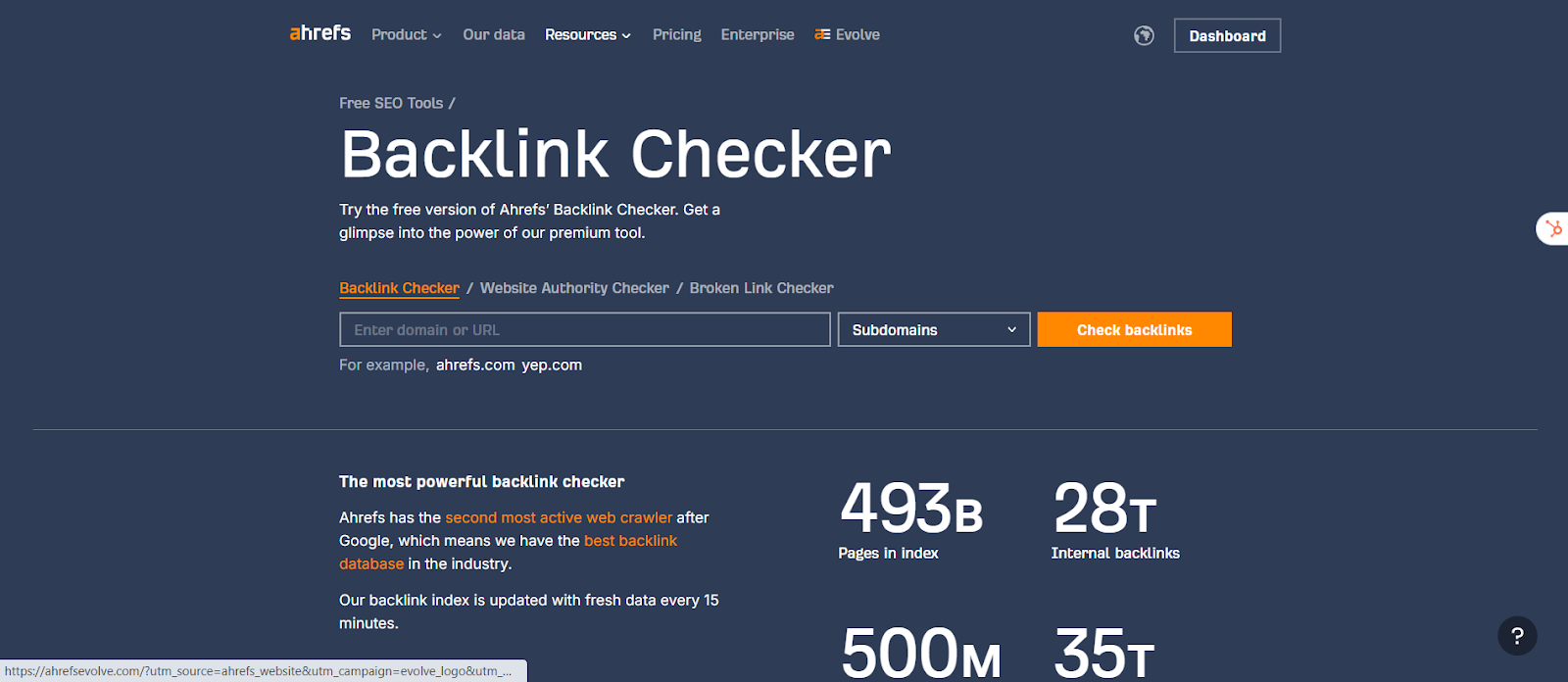1568x682 pixels.
Task: Expand the Product menu
Action: click(x=406, y=34)
